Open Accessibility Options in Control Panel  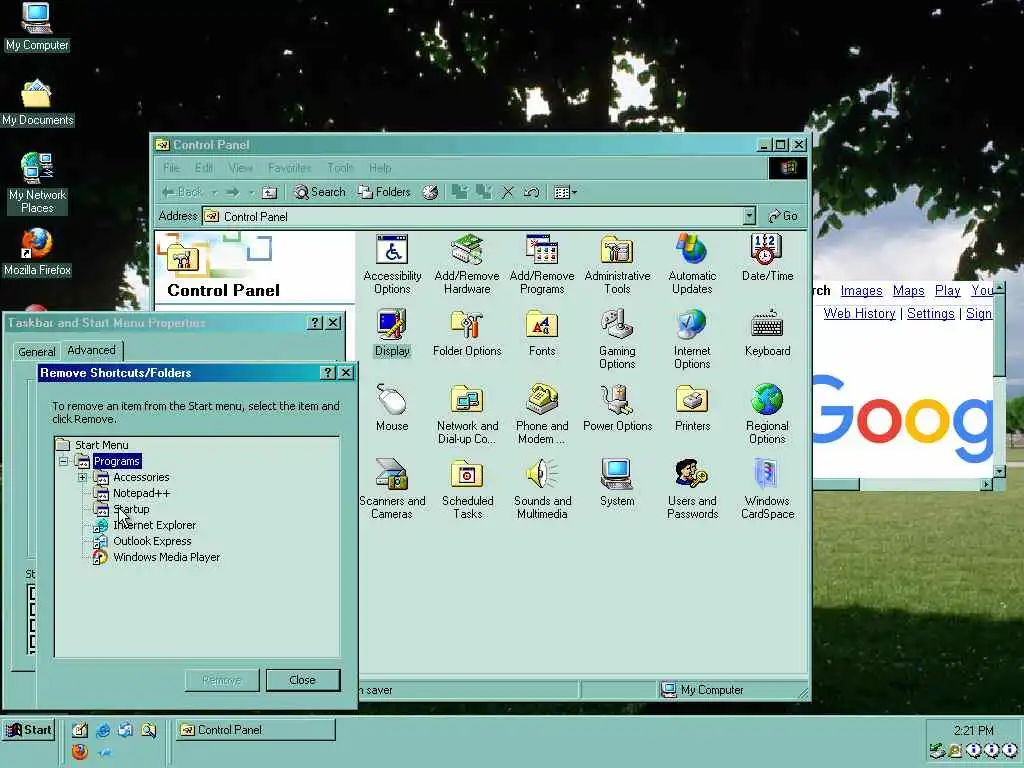point(392,264)
